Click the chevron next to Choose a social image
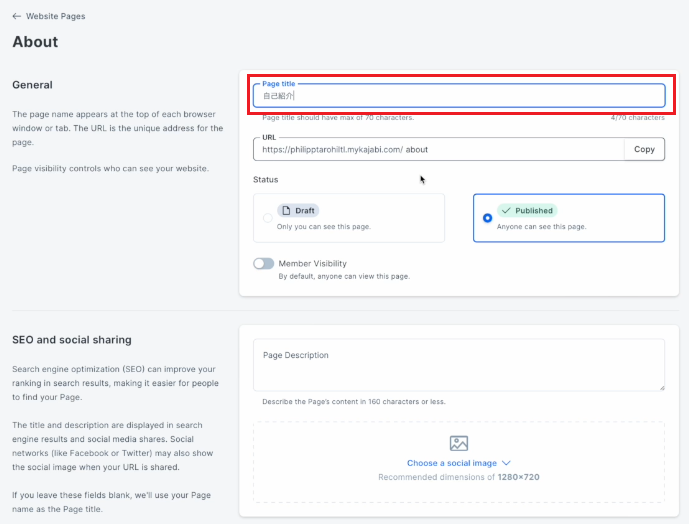The width and height of the screenshot is (689, 524). pyautogui.click(x=506, y=463)
